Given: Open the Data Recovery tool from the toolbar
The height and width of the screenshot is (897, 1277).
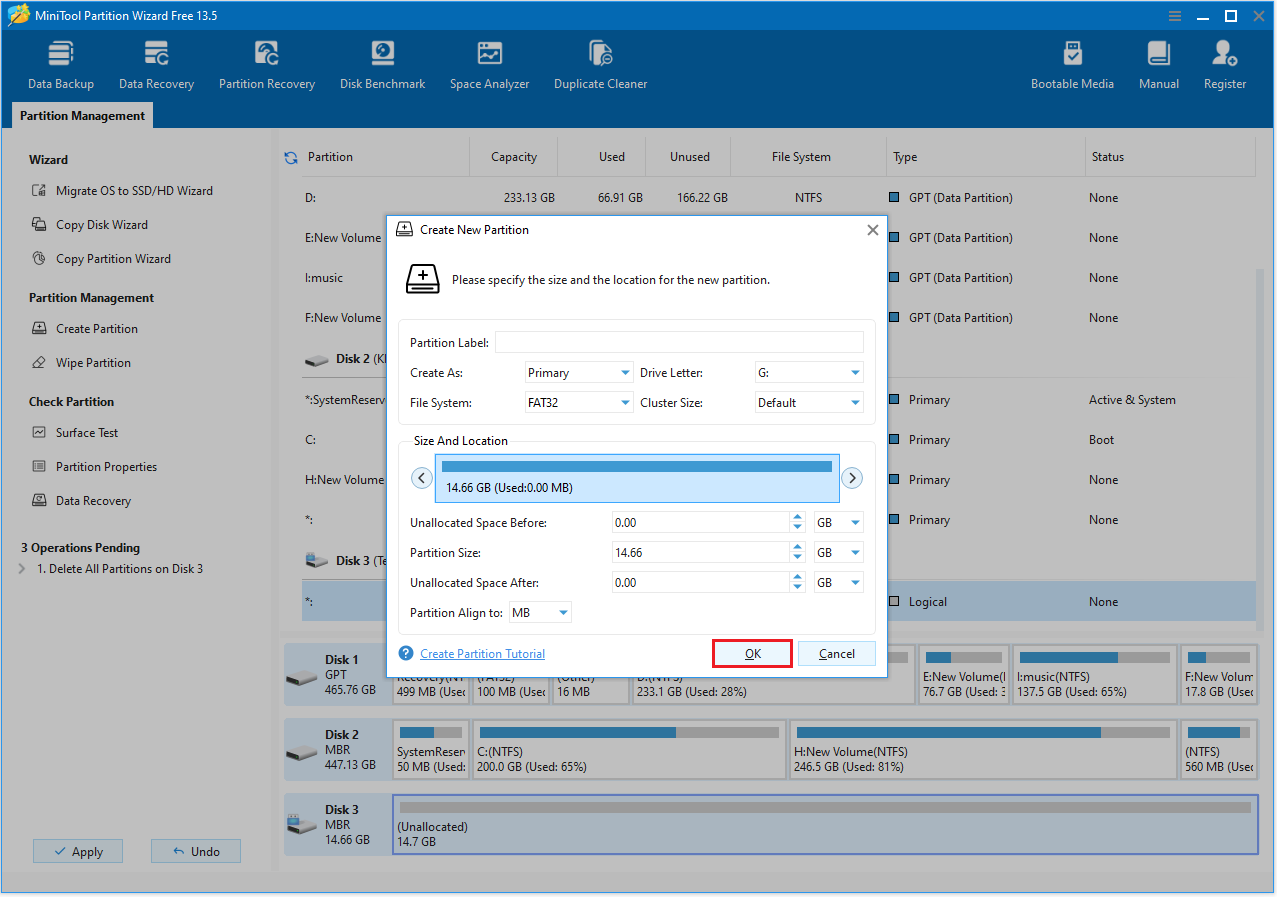Looking at the screenshot, I should coord(156,62).
